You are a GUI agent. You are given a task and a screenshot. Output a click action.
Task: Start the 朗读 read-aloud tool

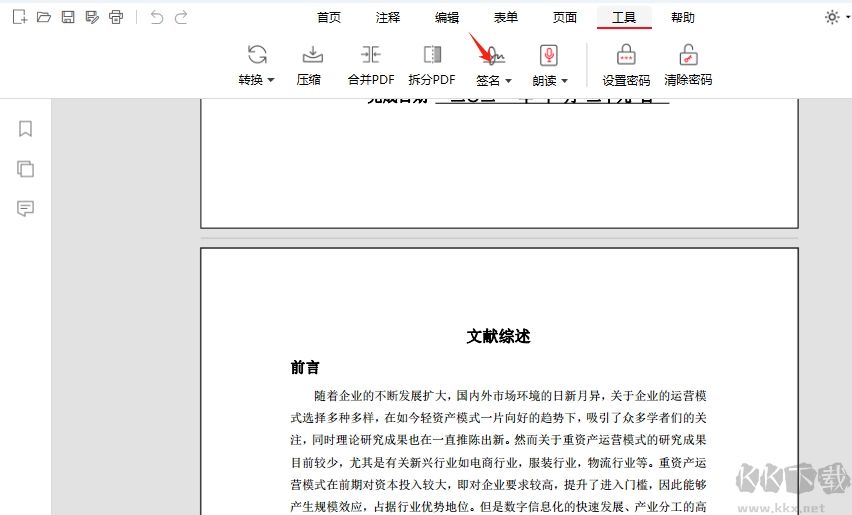(x=550, y=65)
